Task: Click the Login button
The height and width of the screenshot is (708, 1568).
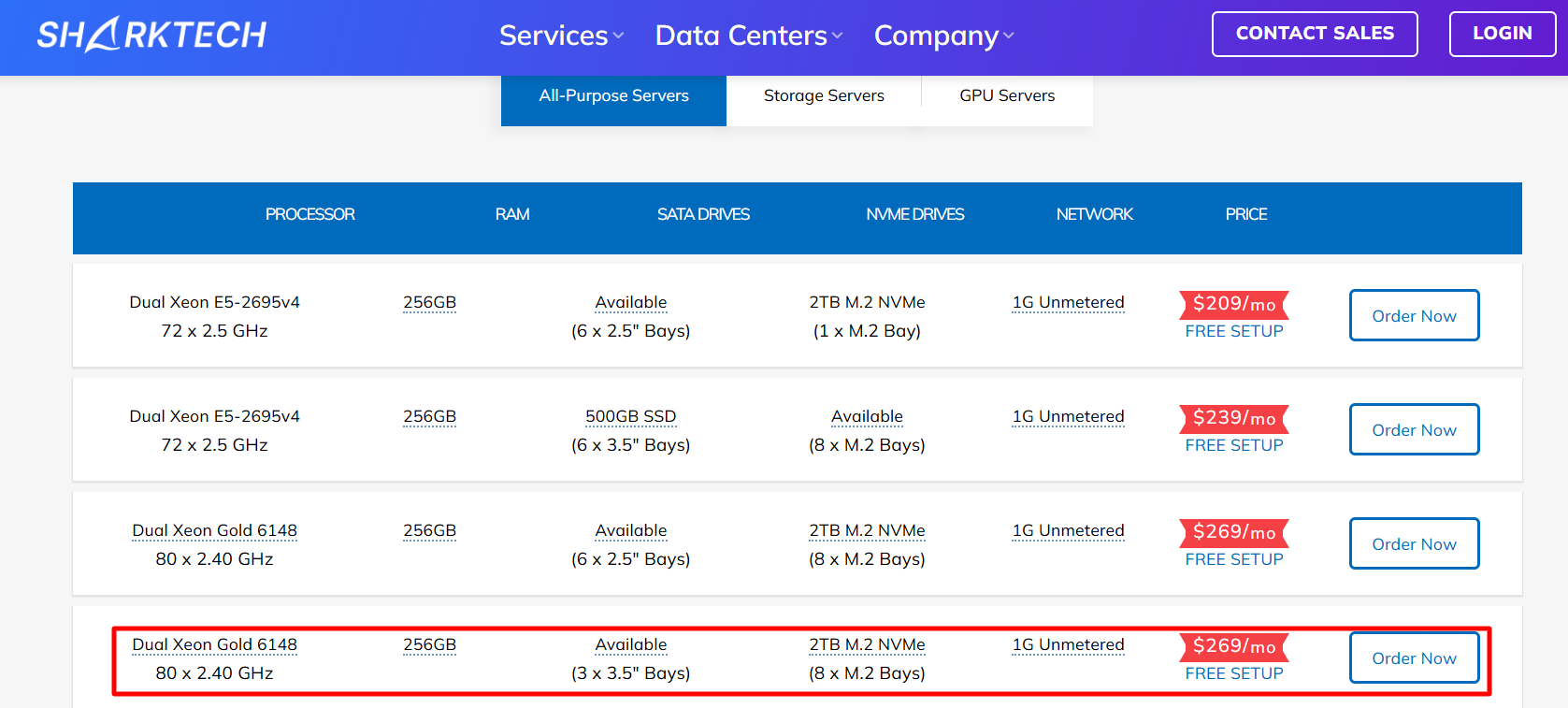Action: point(1503,34)
